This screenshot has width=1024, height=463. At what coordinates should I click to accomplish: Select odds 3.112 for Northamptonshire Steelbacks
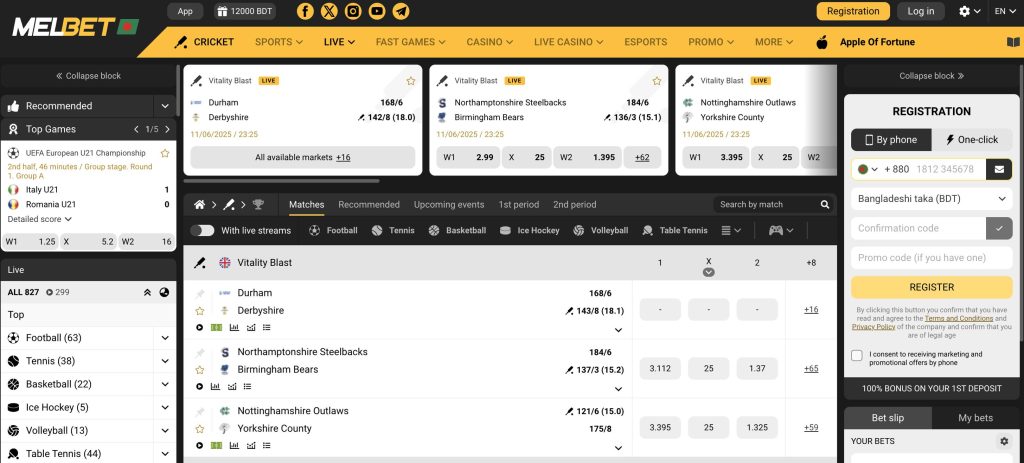(660, 368)
